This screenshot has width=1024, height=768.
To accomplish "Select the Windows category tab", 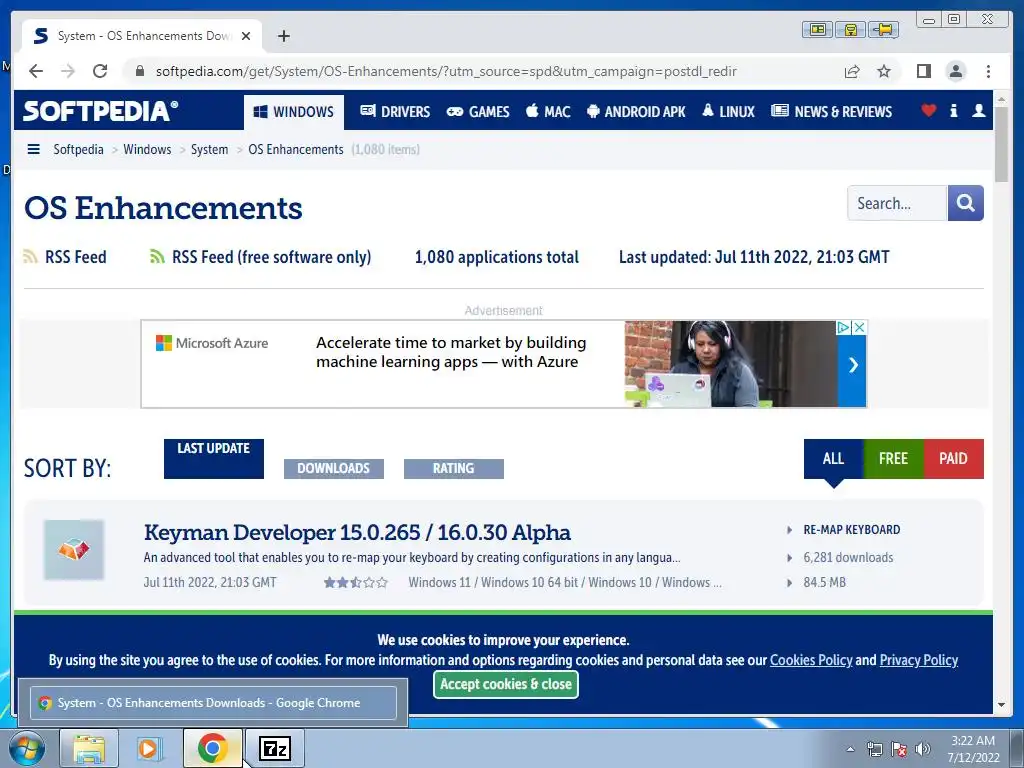I will (293, 112).
